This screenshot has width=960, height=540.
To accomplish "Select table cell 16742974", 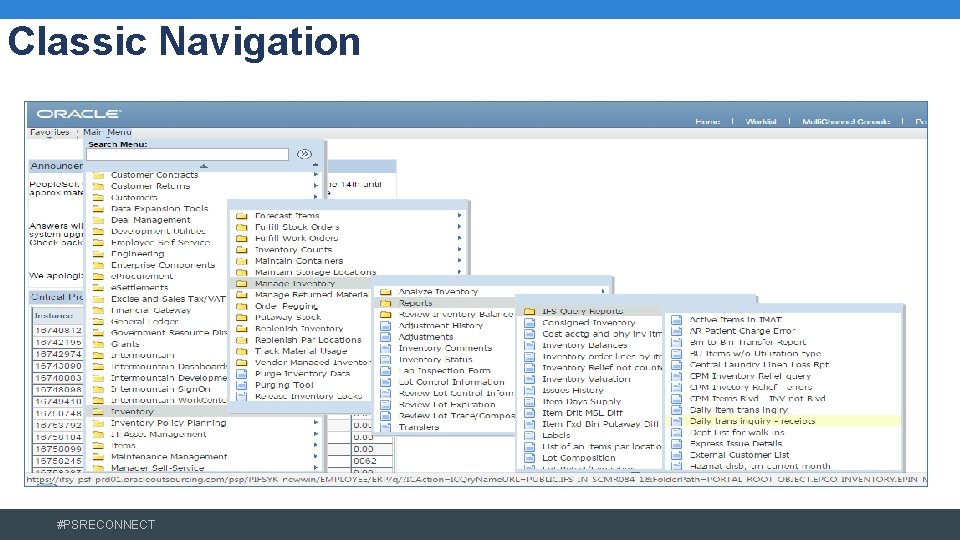I will tap(58, 354).
